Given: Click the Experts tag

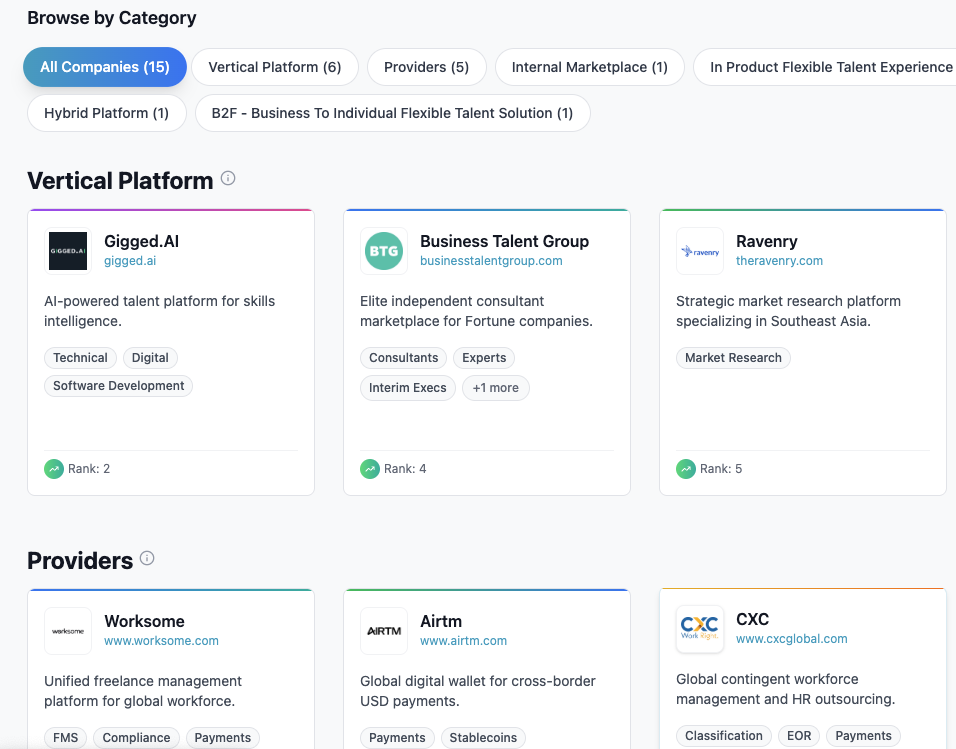Looking at the screenshot, I should point(484,357).
